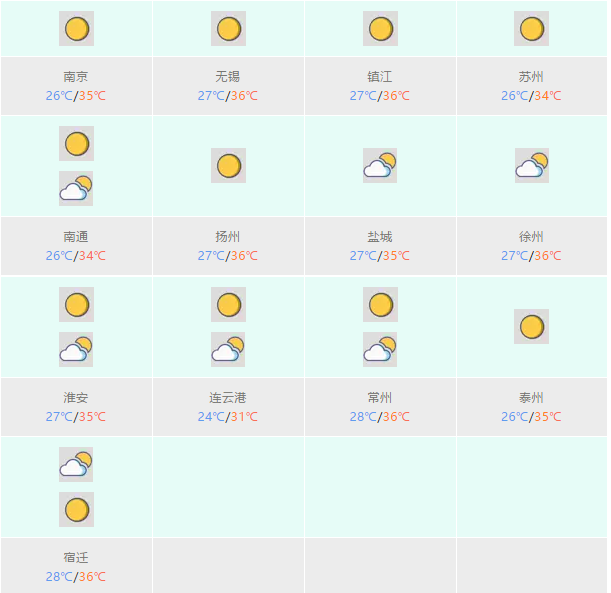Click the sun icon above 无锡
611x593 pixels.
228,28
